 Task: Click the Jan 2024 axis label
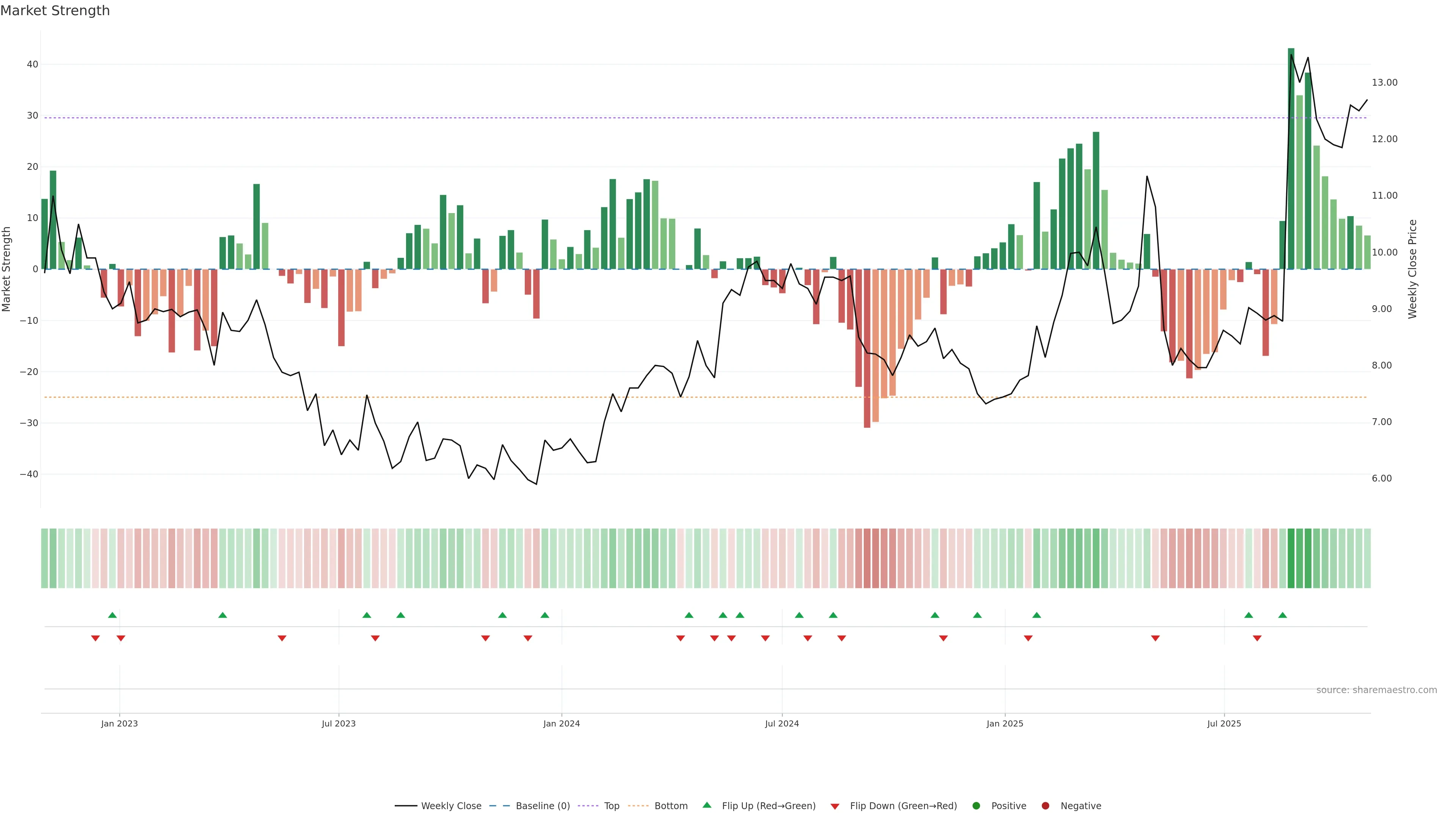point(561,723)
